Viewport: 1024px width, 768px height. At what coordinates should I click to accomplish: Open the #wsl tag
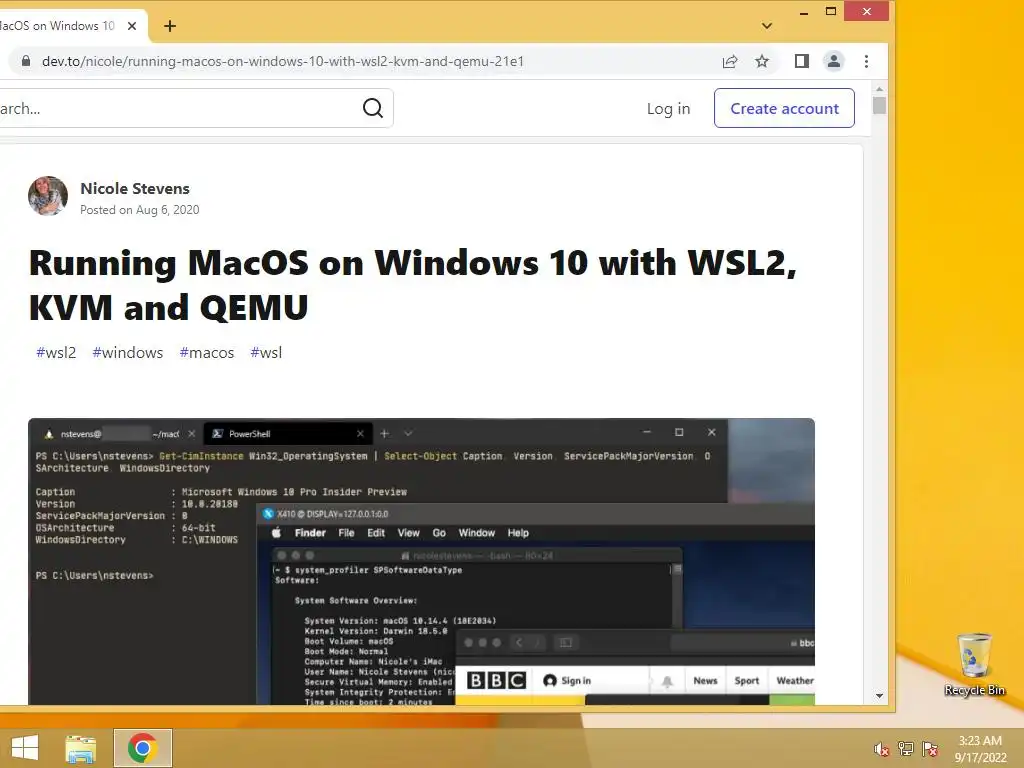pyautogui.click(x=266, y=353)
